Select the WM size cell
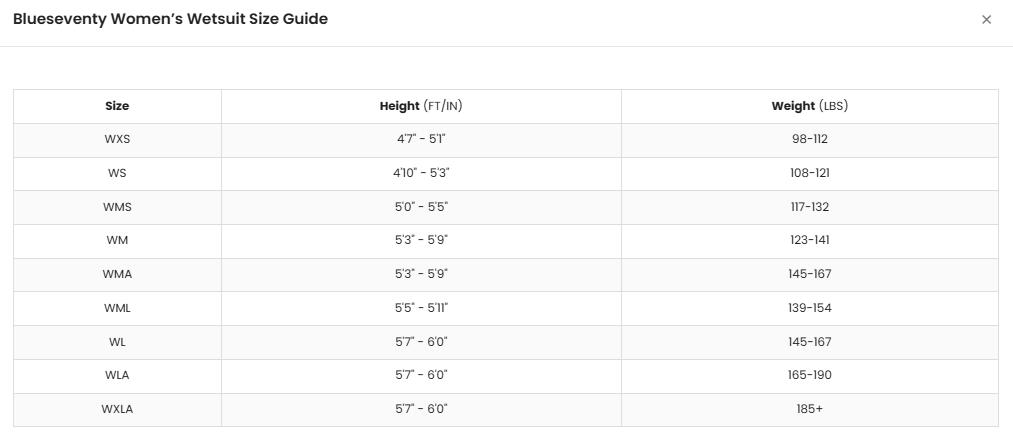Image resolution: width=1013 pixels, height=447 pixels. point(117,240)
